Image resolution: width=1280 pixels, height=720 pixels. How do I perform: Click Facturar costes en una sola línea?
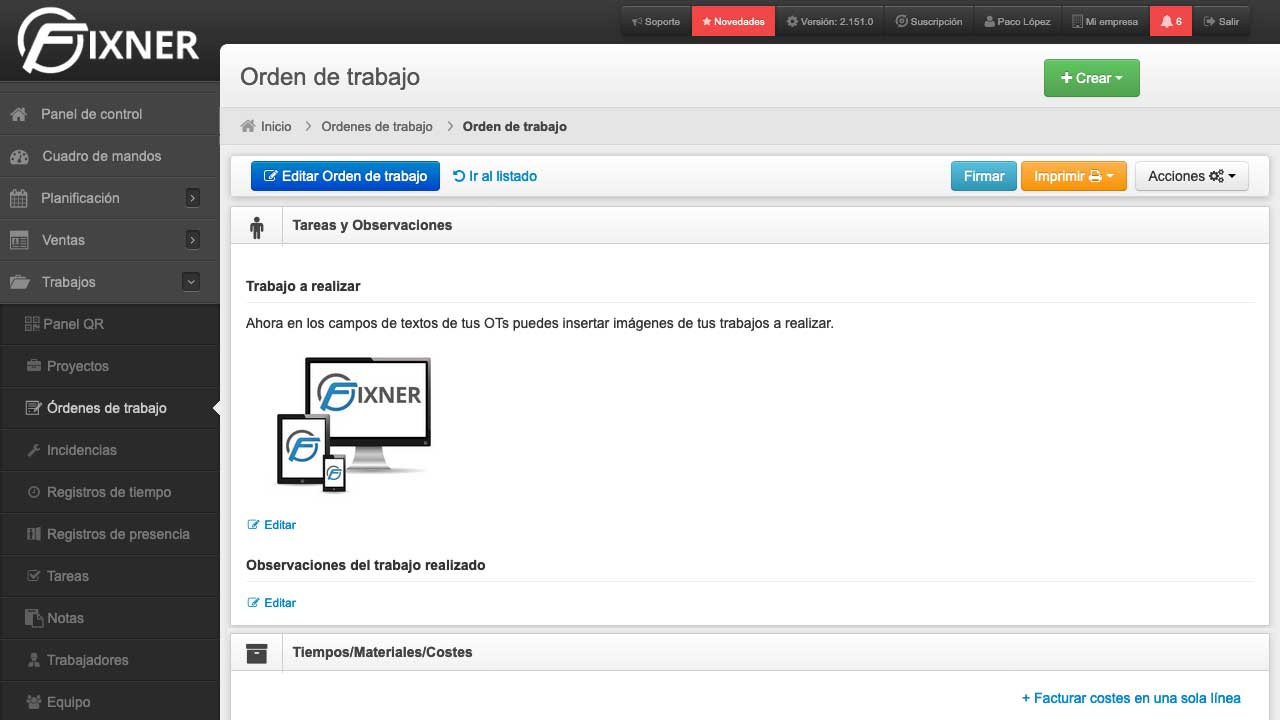[x=1131, y=698]
